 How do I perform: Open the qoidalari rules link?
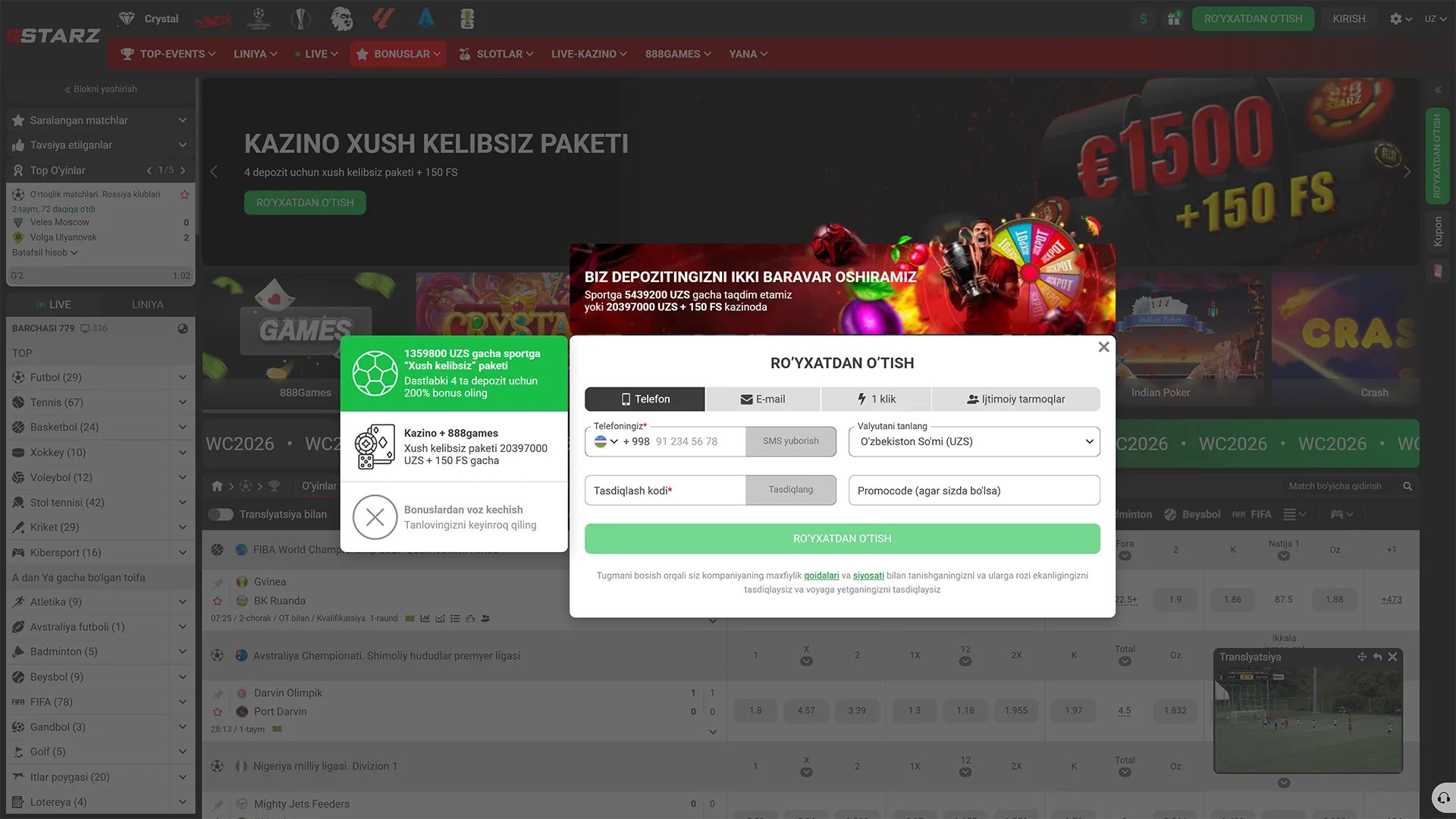(x=821, y=576)
